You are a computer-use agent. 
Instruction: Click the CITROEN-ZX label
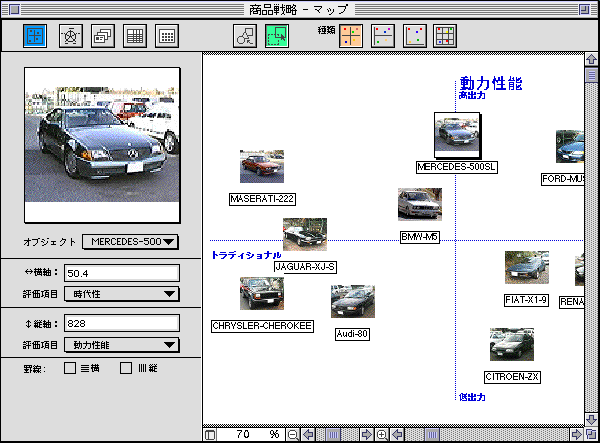click(512, 377)
